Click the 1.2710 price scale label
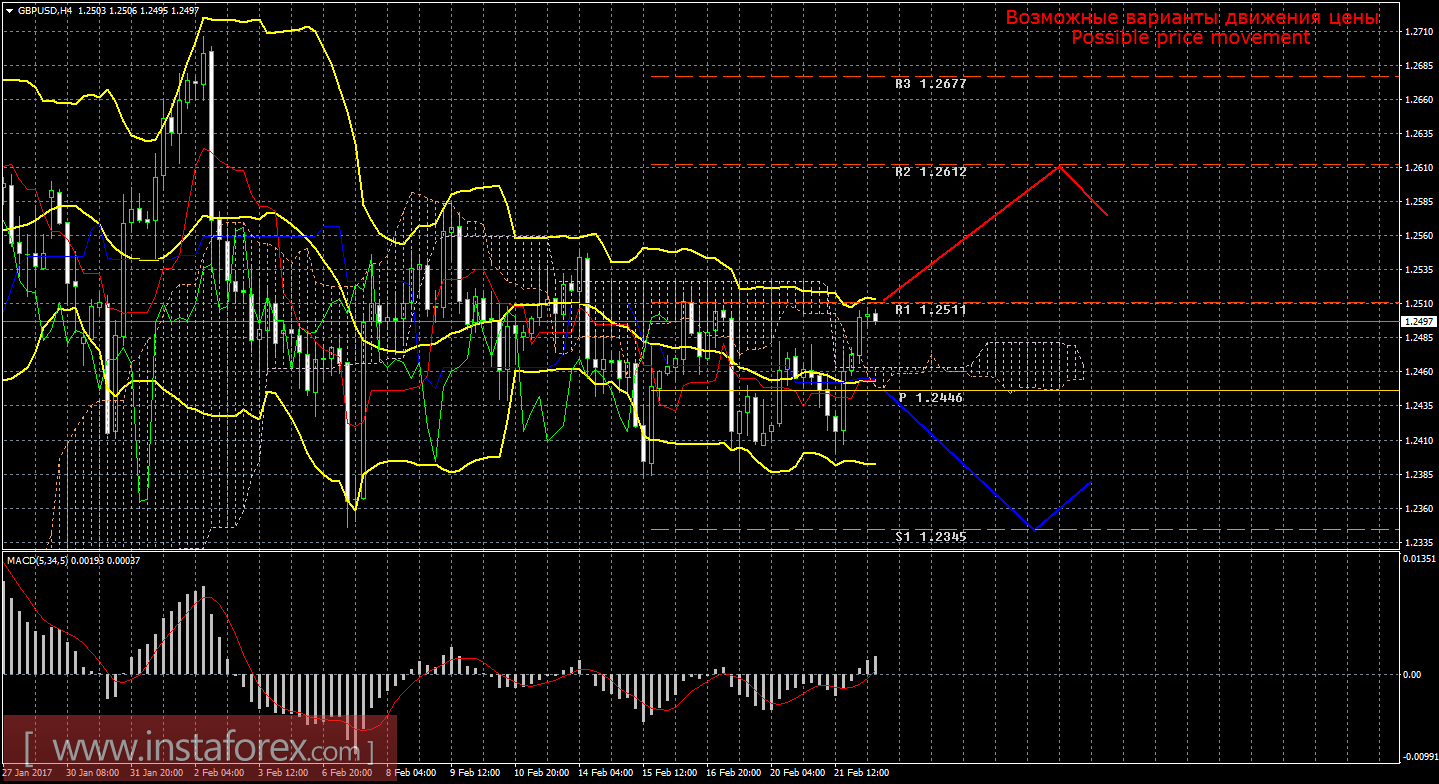1439x784 pixels. click(x=1418, y=32)
